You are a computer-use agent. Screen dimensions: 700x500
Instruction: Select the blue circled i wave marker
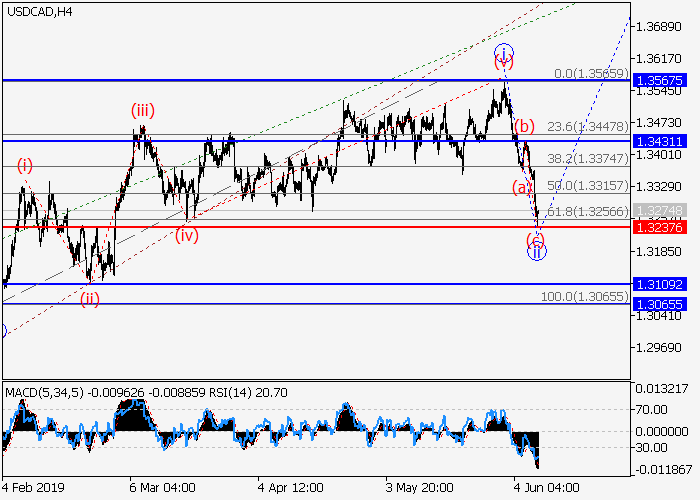coord(504,51)
